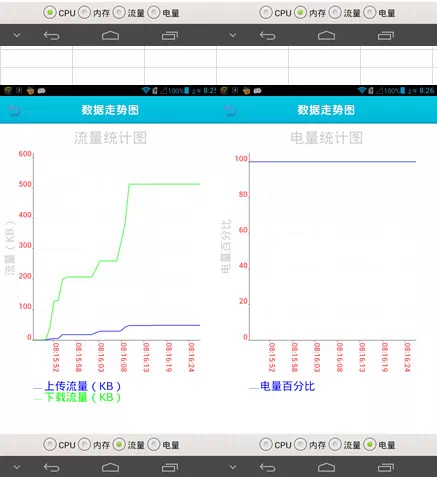This screenshot has height=477, width=437.
Task: Tap time label 08:16:24 under 电量统计图 chart
Action: pyautogui.click(x=407, y=357)
